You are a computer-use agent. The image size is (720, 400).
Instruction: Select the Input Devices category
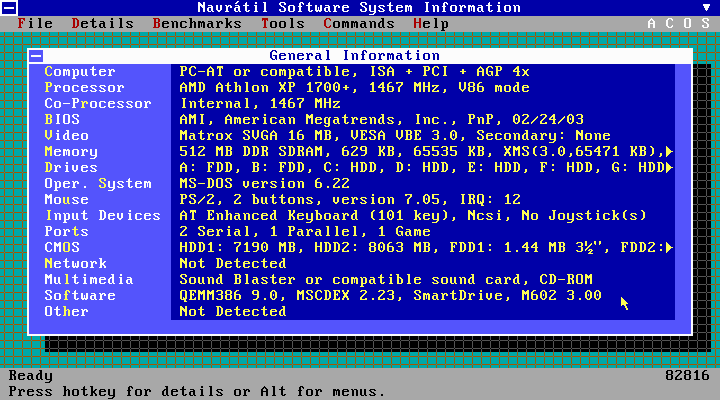[x=102, y=215]
